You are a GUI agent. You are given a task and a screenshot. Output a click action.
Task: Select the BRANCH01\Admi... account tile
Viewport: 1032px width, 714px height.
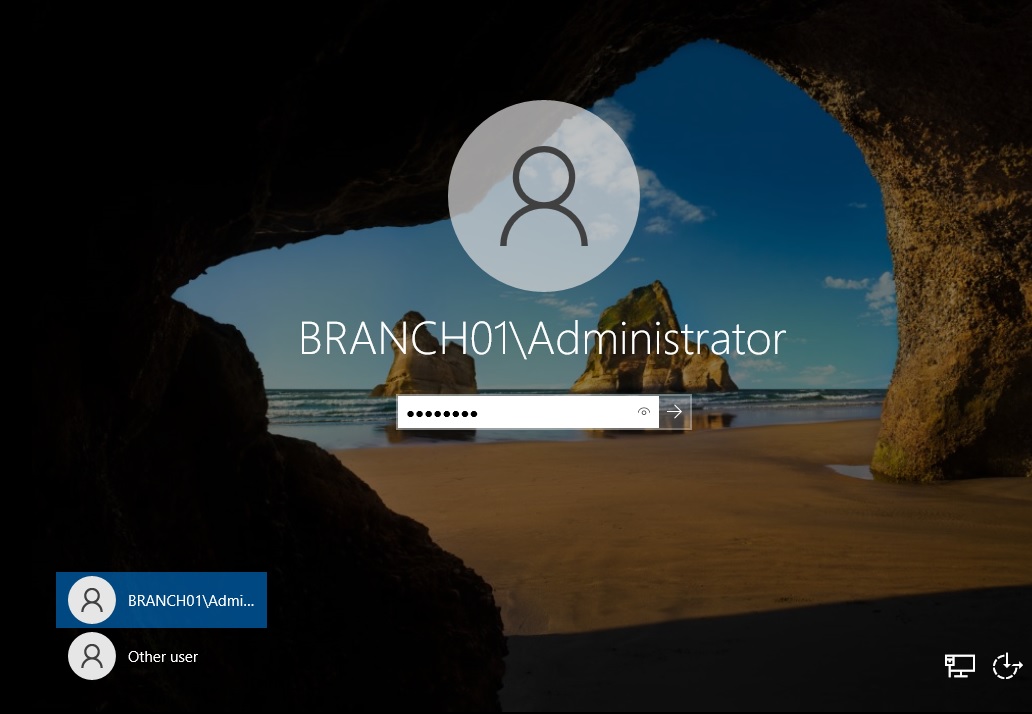point(161,600)
